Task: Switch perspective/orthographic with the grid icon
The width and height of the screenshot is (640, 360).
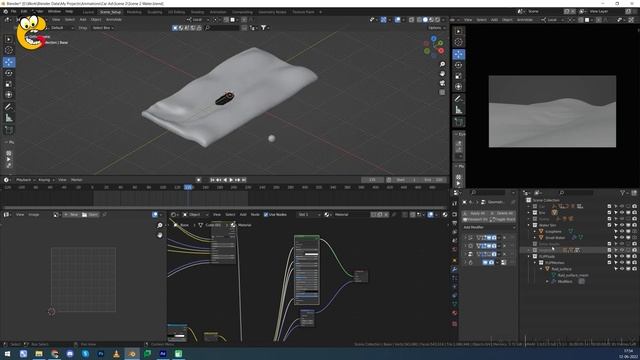Action: pos(442,93)
